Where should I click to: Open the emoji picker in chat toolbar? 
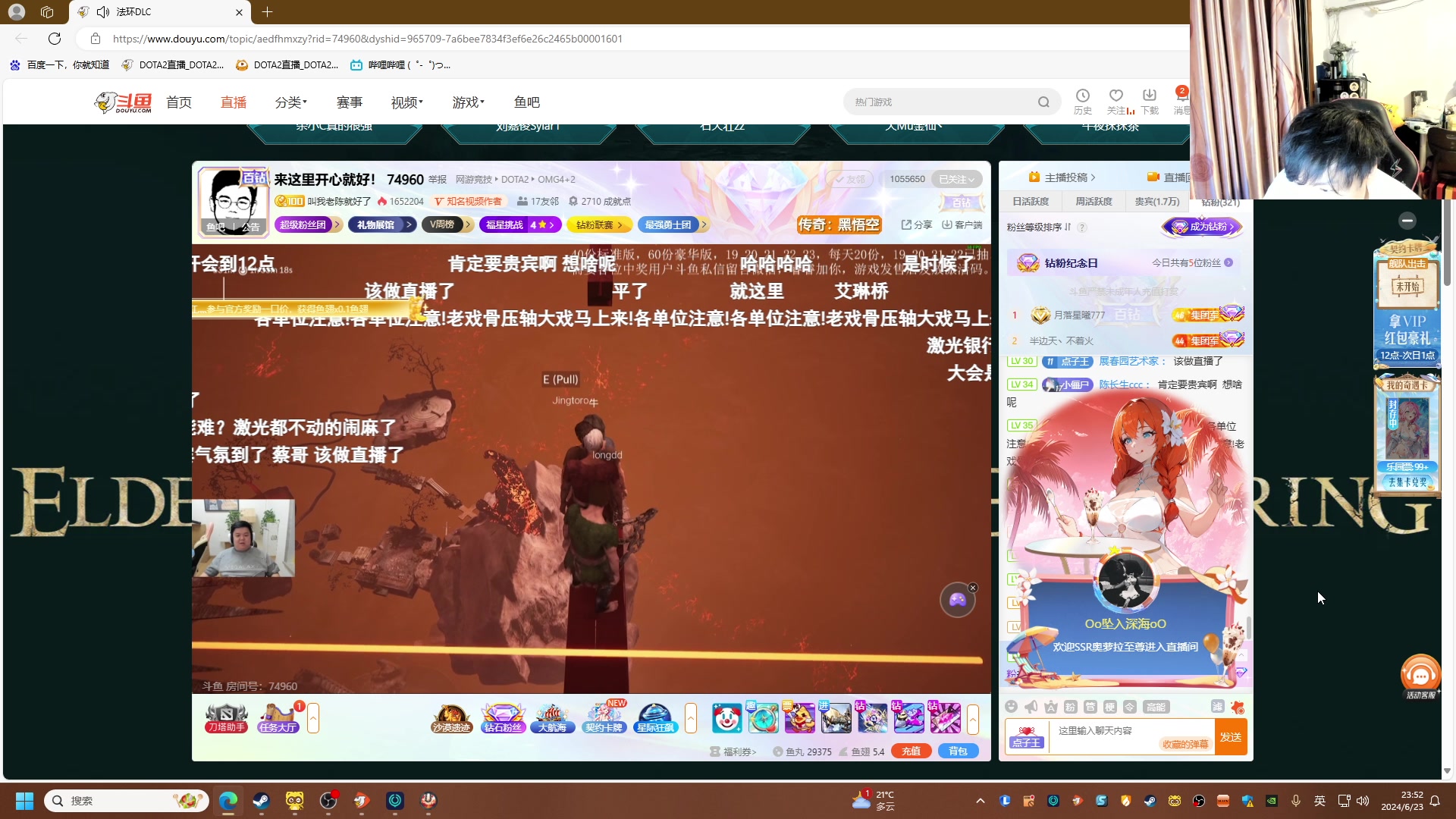pos(1012,707)
